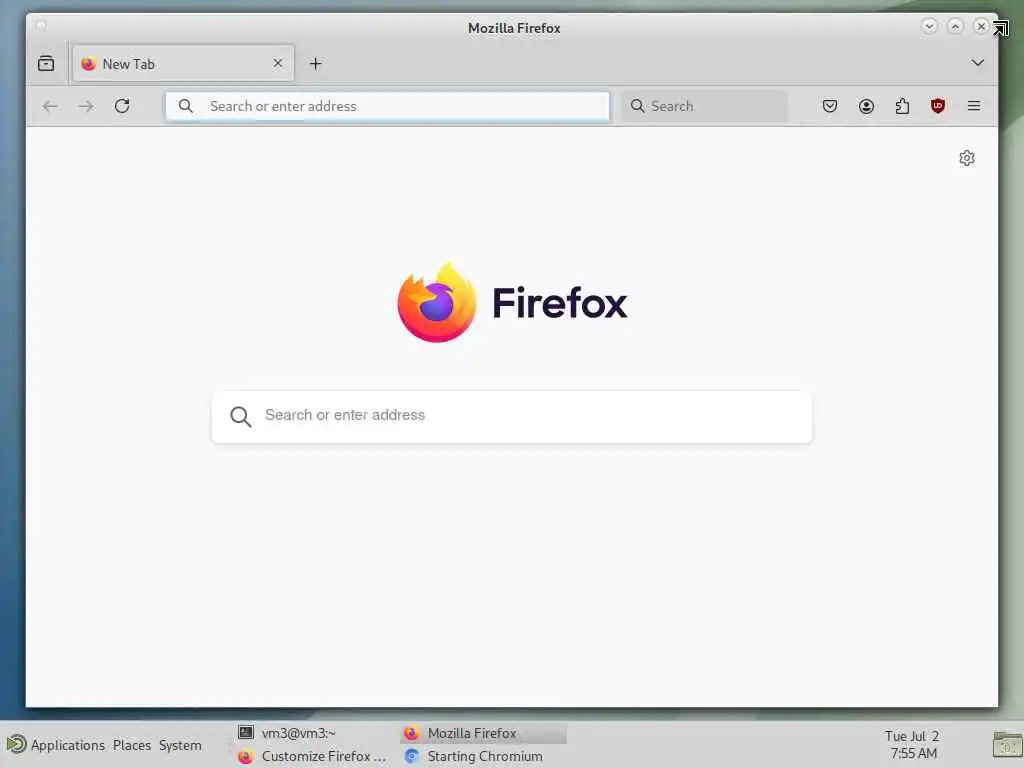Click the toolbar Search box

point(705,106)
